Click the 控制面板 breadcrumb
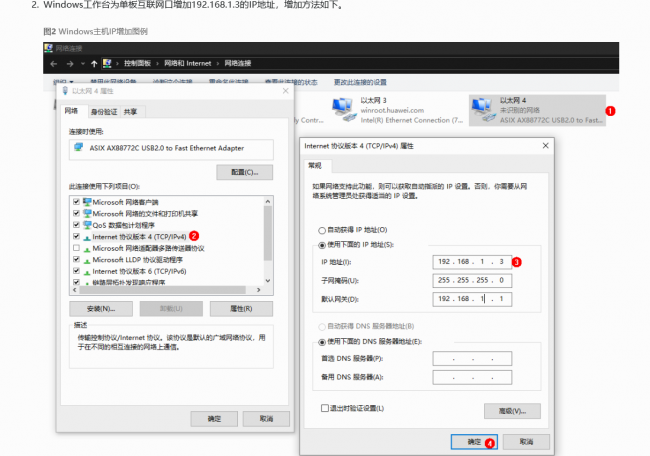The width and height of the screenshot is (650, 456). [137, 63]
